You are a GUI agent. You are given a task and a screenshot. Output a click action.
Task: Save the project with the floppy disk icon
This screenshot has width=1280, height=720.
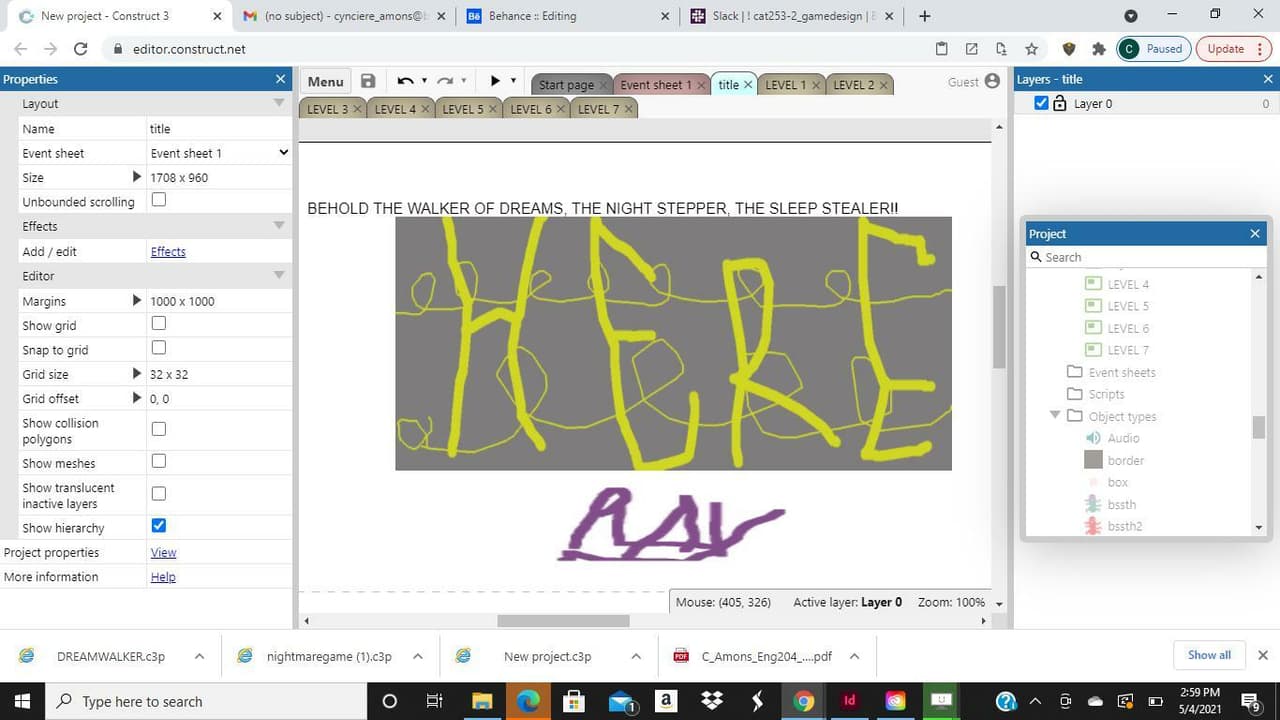(368, 82)
